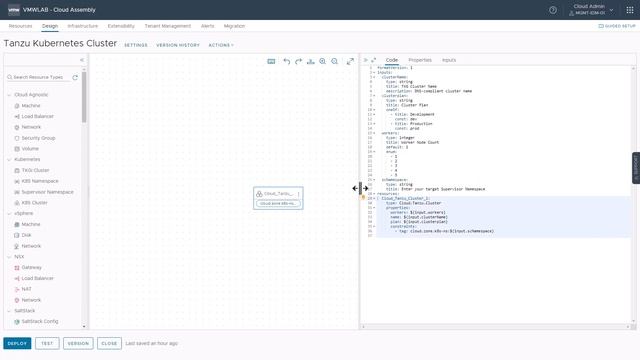Fold the Cloud_Tanzu_Cluster_1 code block

pyautogui.click(x=374, y=198)
